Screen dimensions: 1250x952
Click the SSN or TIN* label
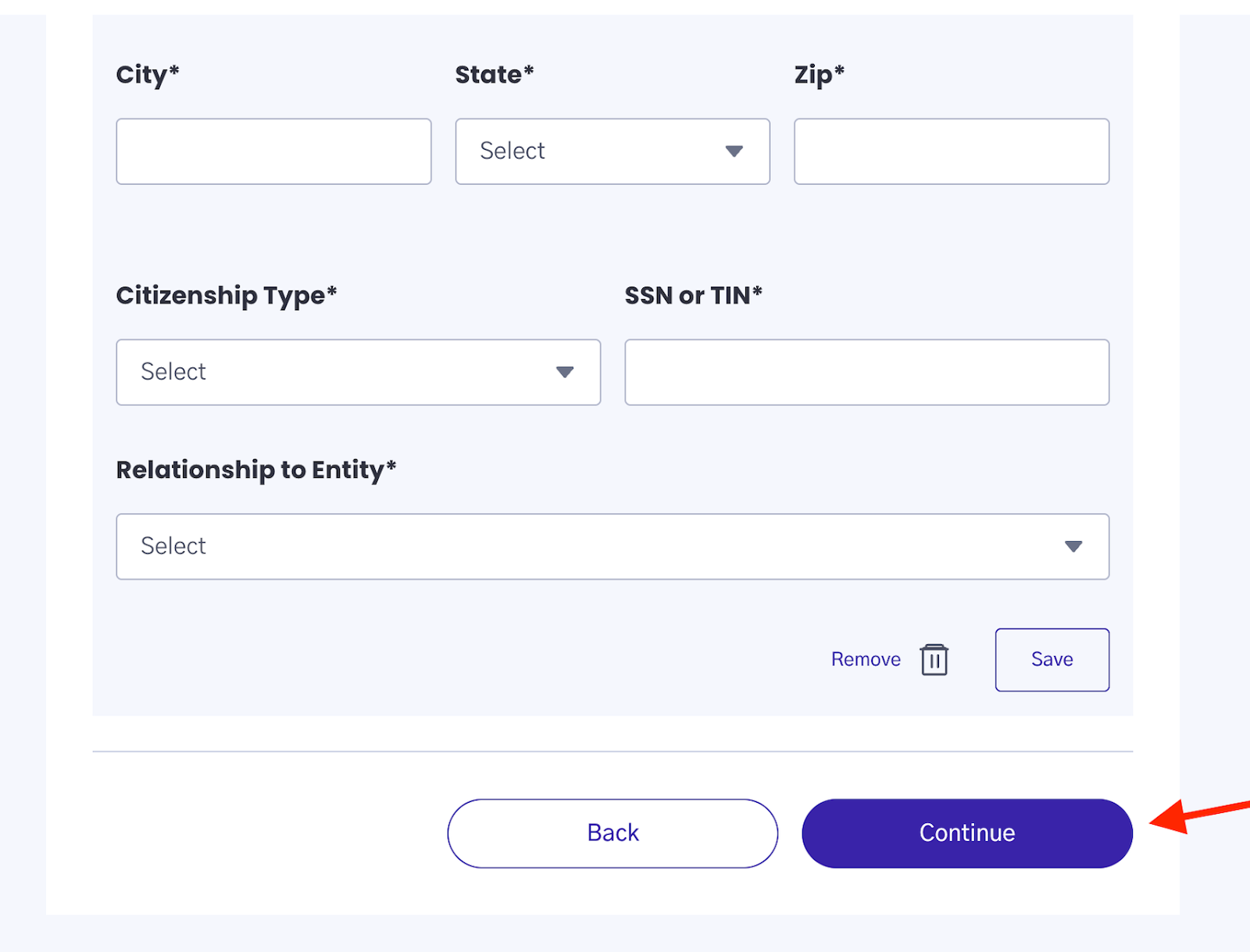pos(694,295)
